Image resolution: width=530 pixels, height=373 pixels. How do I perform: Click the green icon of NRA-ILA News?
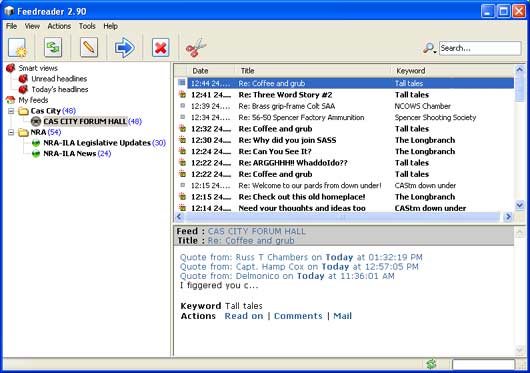click(x=36, y=154)
